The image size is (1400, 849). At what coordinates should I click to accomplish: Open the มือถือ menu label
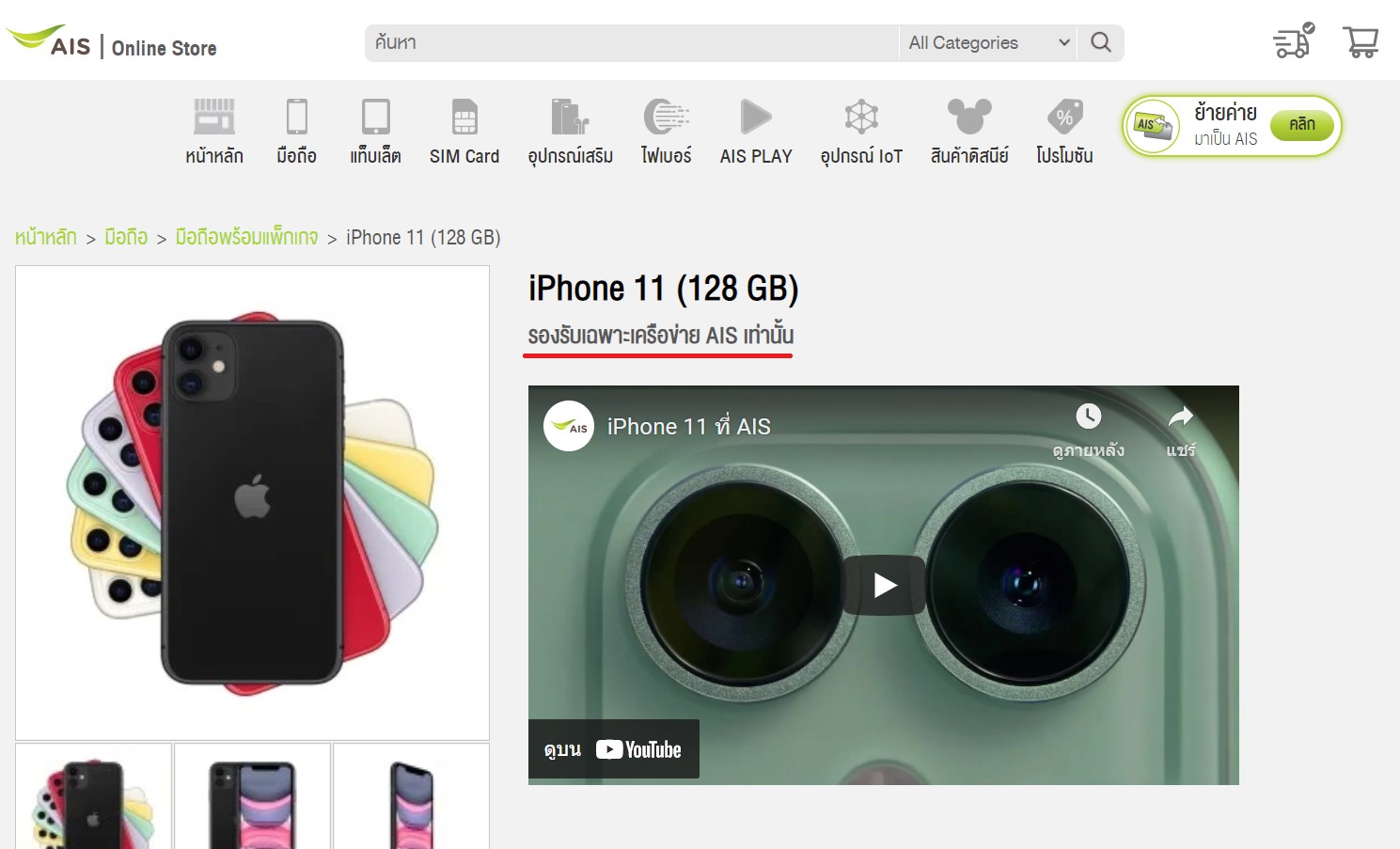click(297, 156)
